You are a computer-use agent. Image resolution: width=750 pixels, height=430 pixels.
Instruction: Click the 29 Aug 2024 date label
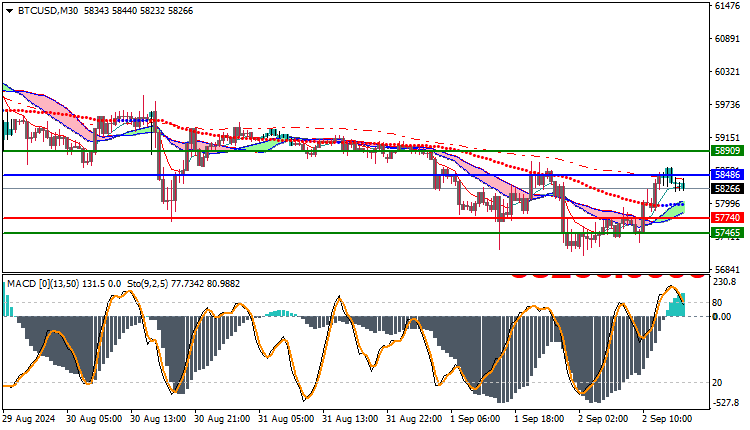29,419
